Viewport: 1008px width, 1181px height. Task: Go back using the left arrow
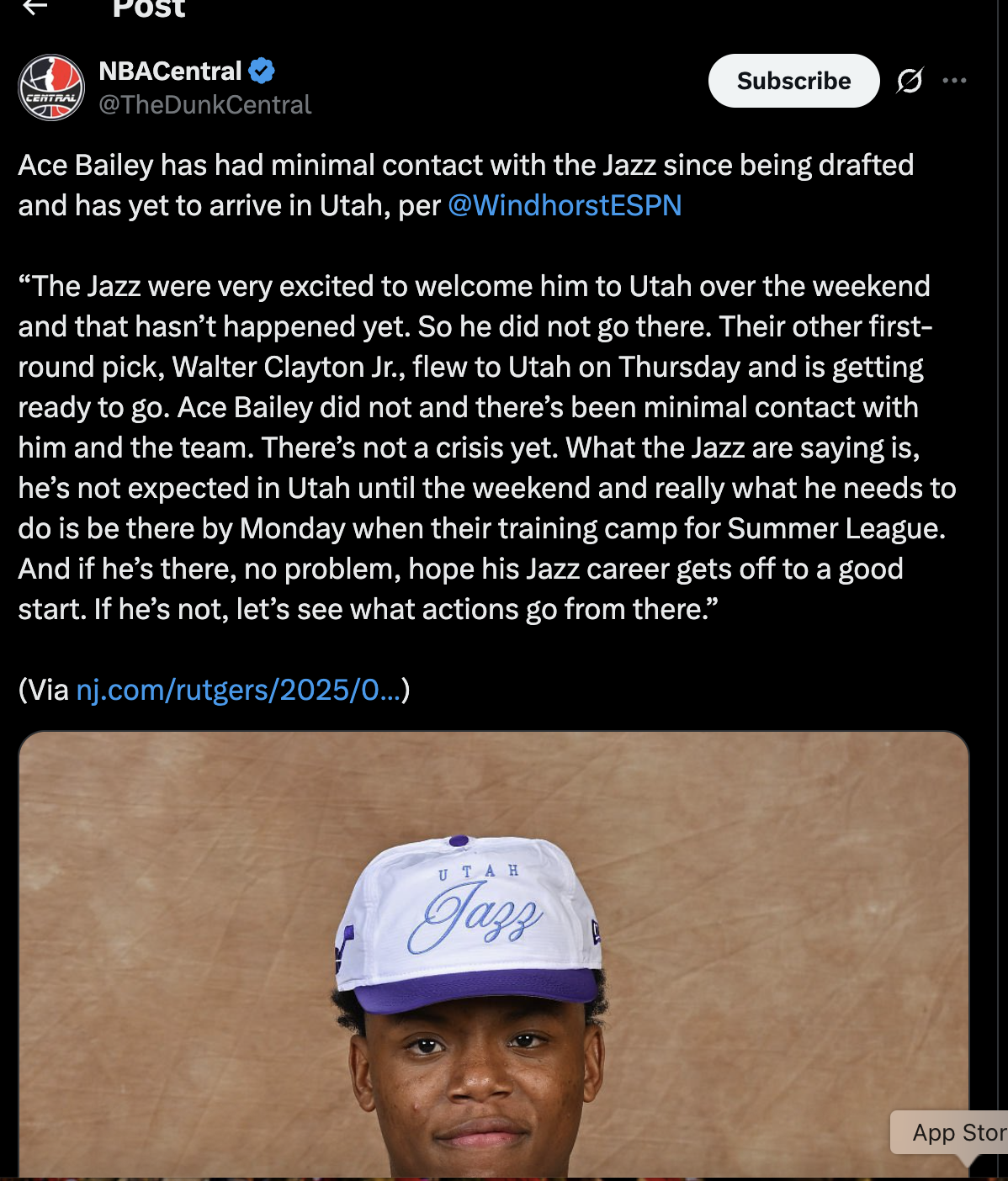click(34, 7)
